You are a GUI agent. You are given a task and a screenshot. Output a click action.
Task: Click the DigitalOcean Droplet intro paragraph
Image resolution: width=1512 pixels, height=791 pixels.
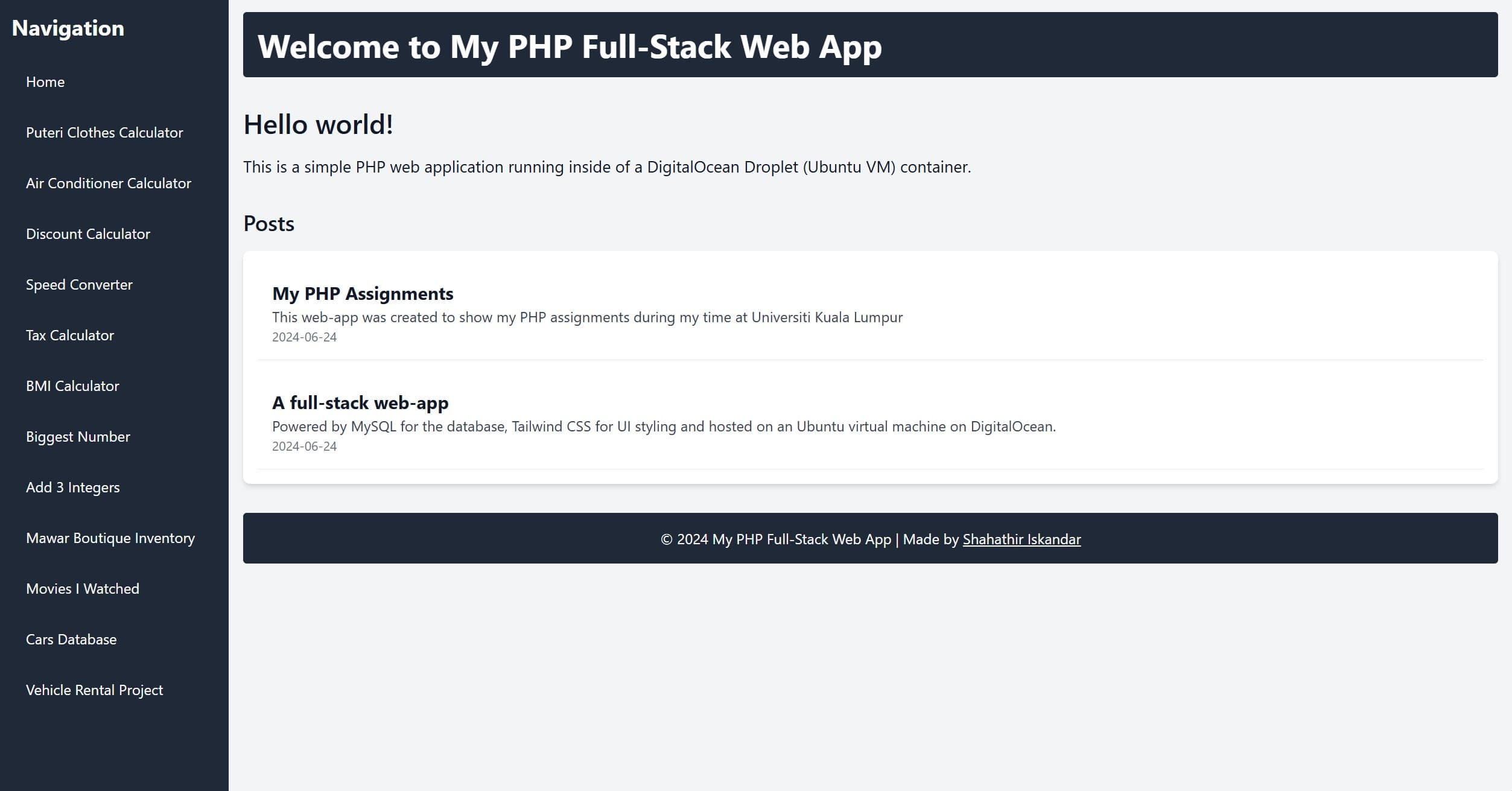[607, 167]
